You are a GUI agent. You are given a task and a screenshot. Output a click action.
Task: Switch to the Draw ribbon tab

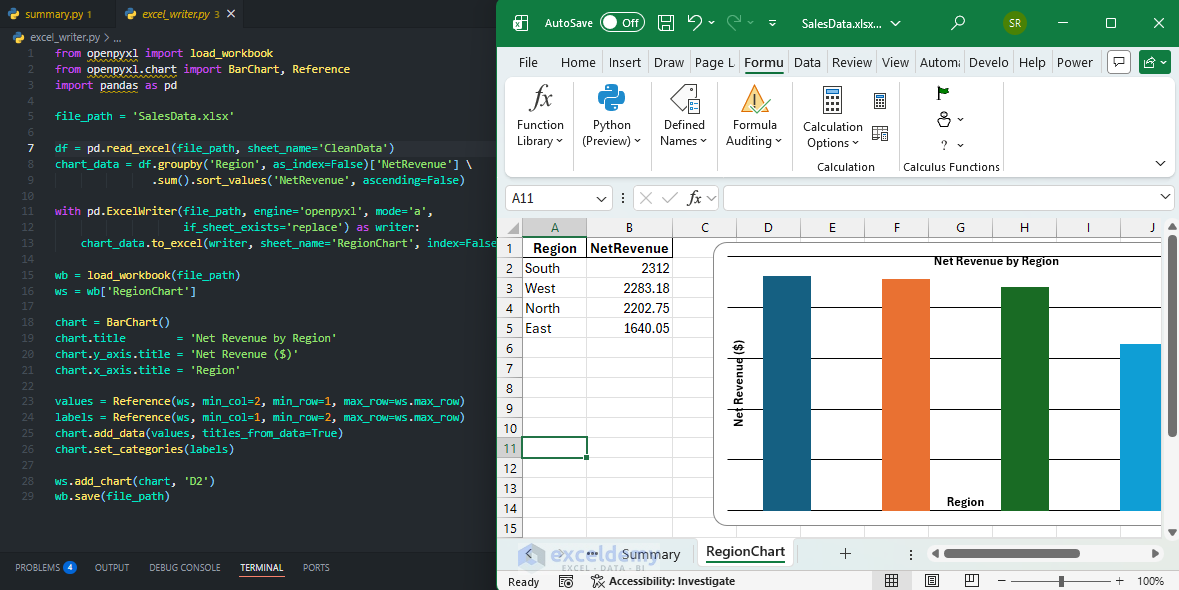(x=668, y=62)
